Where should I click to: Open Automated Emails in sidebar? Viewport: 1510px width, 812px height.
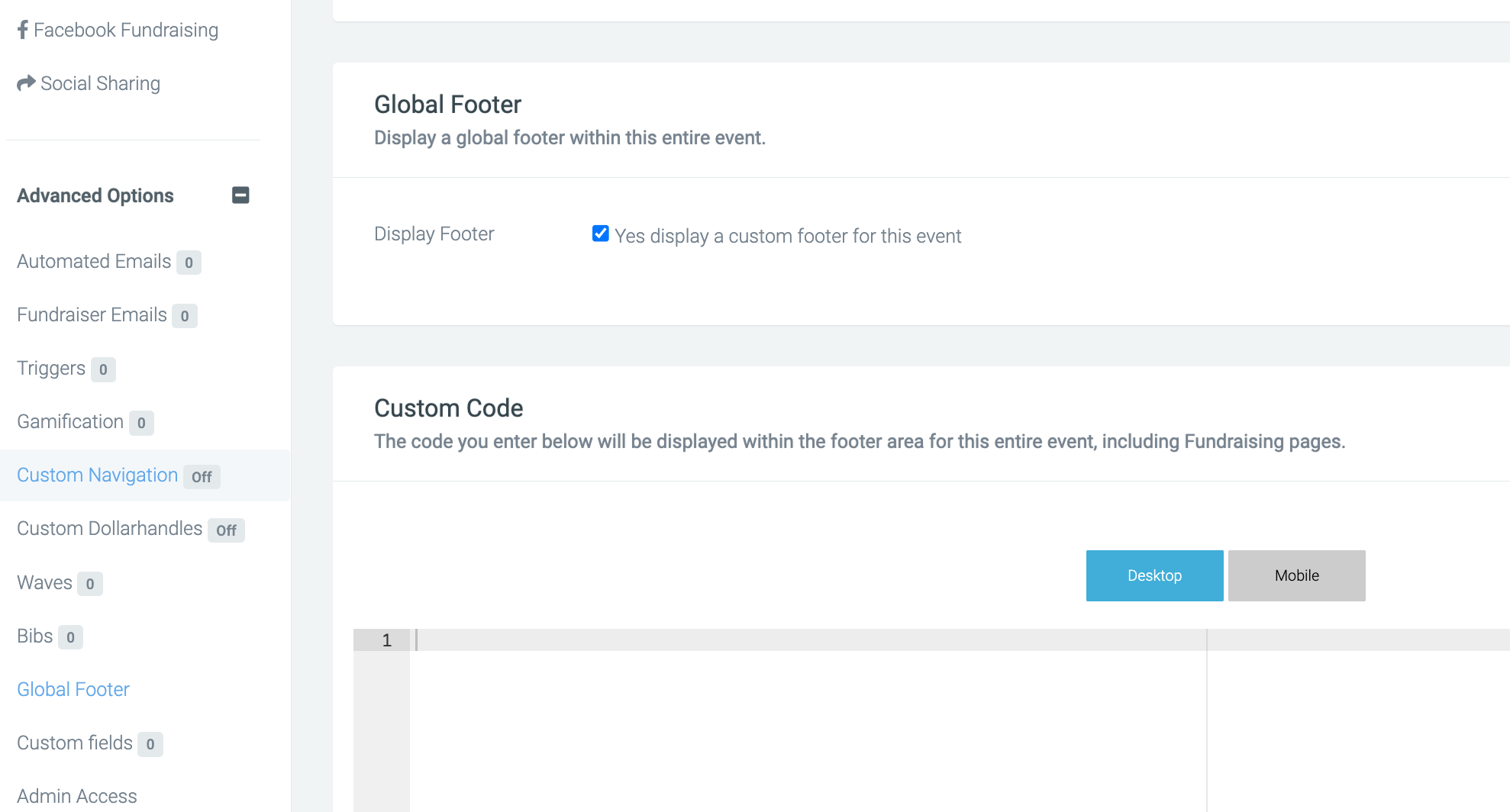(94, 261)
